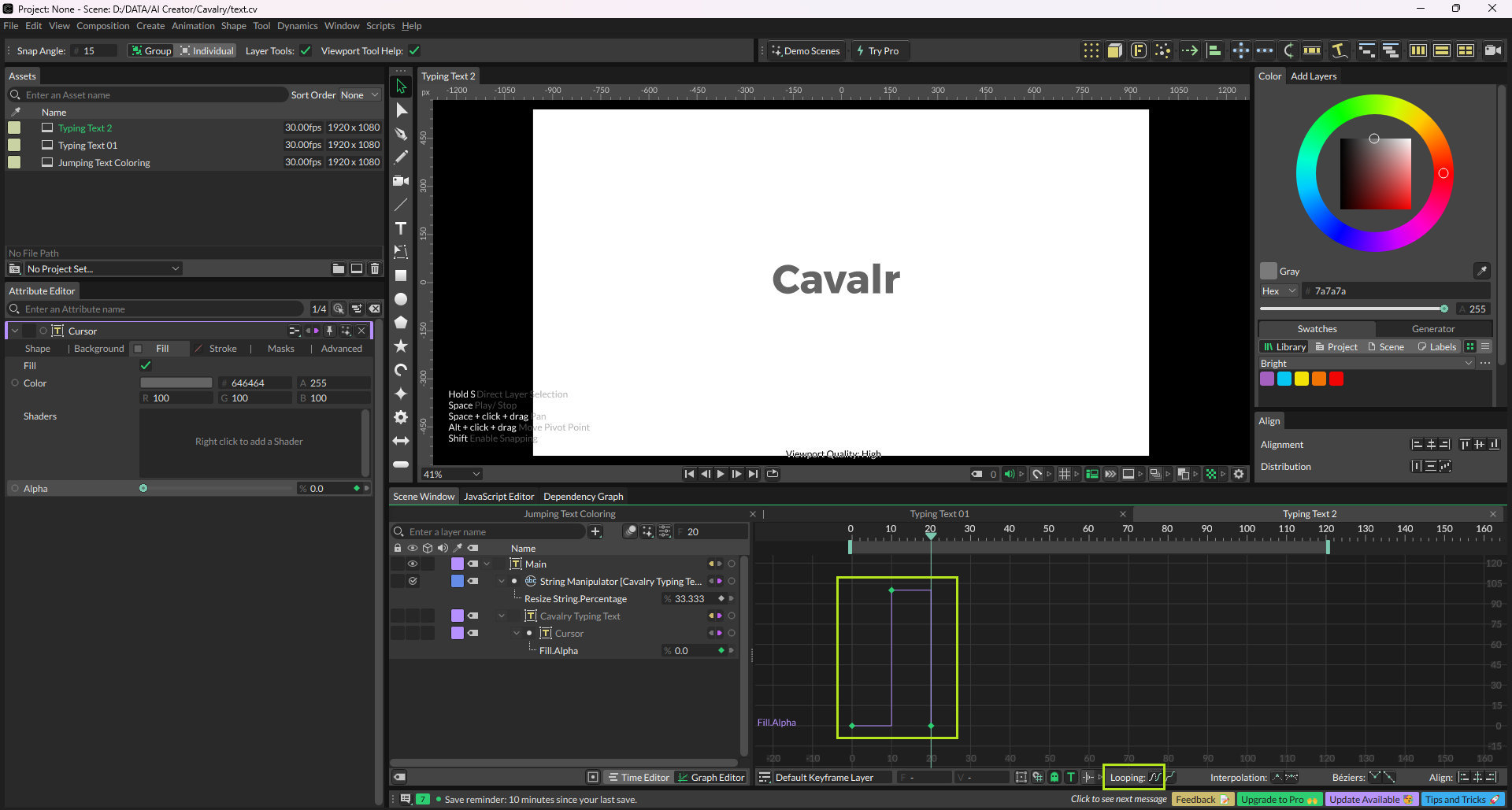Pick the yellow swatch in Bright palette

click(1302, 379)
